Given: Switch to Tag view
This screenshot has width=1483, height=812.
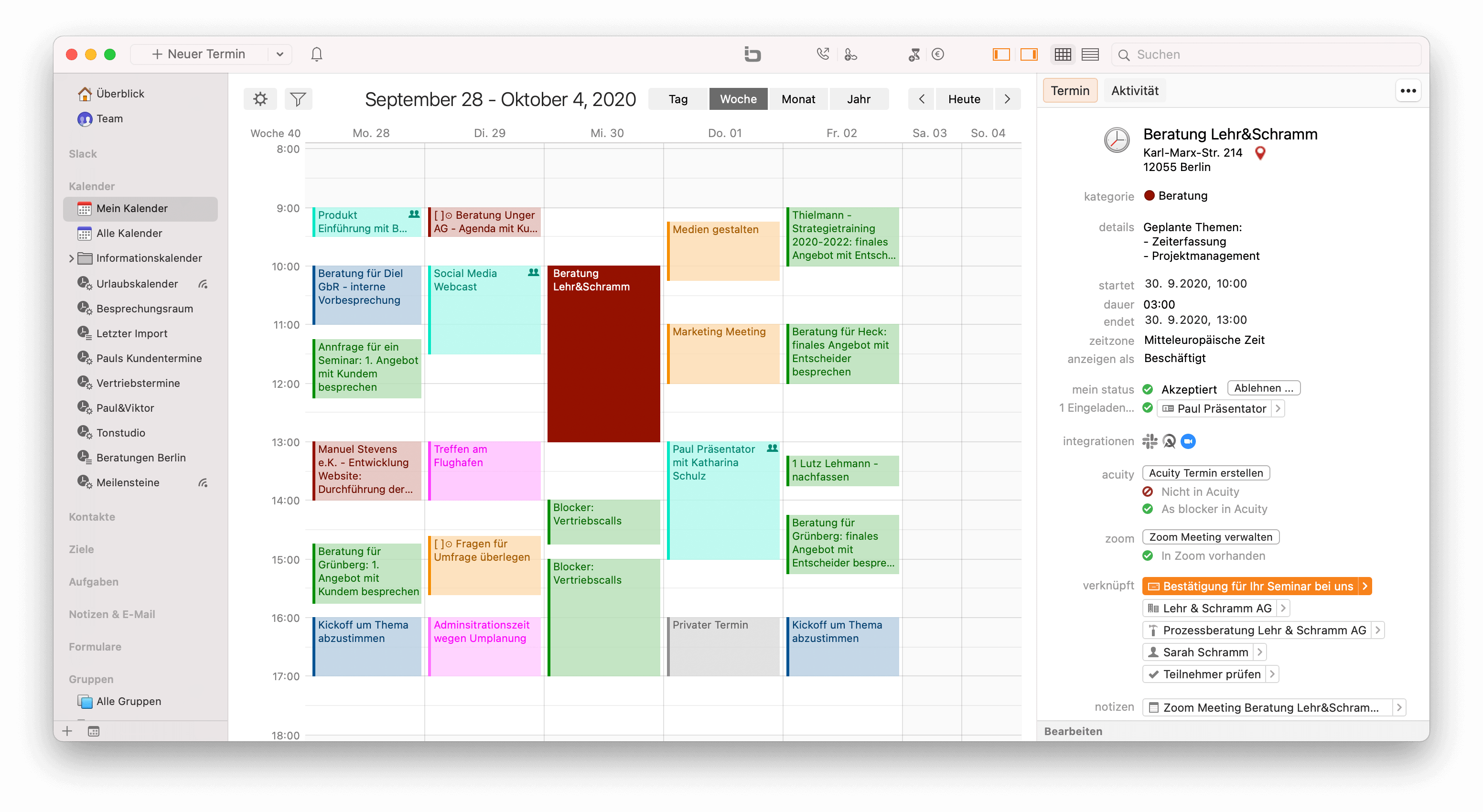Looking at the screenshot, I should tap(677, 99).
